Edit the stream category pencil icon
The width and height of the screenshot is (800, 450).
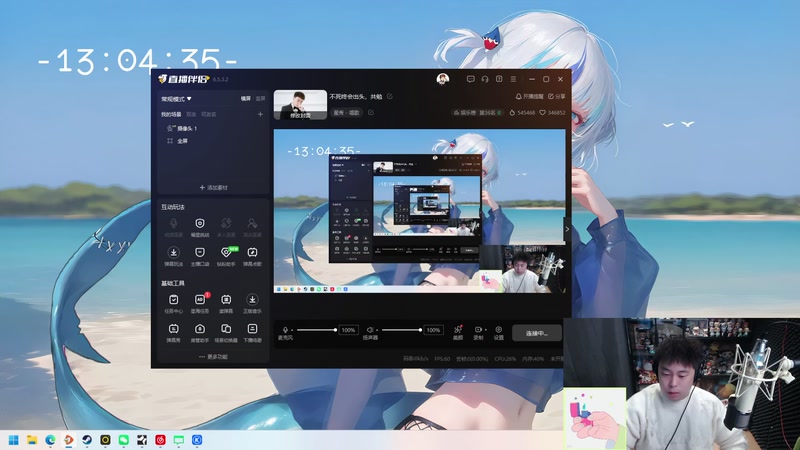coord(371,112)
